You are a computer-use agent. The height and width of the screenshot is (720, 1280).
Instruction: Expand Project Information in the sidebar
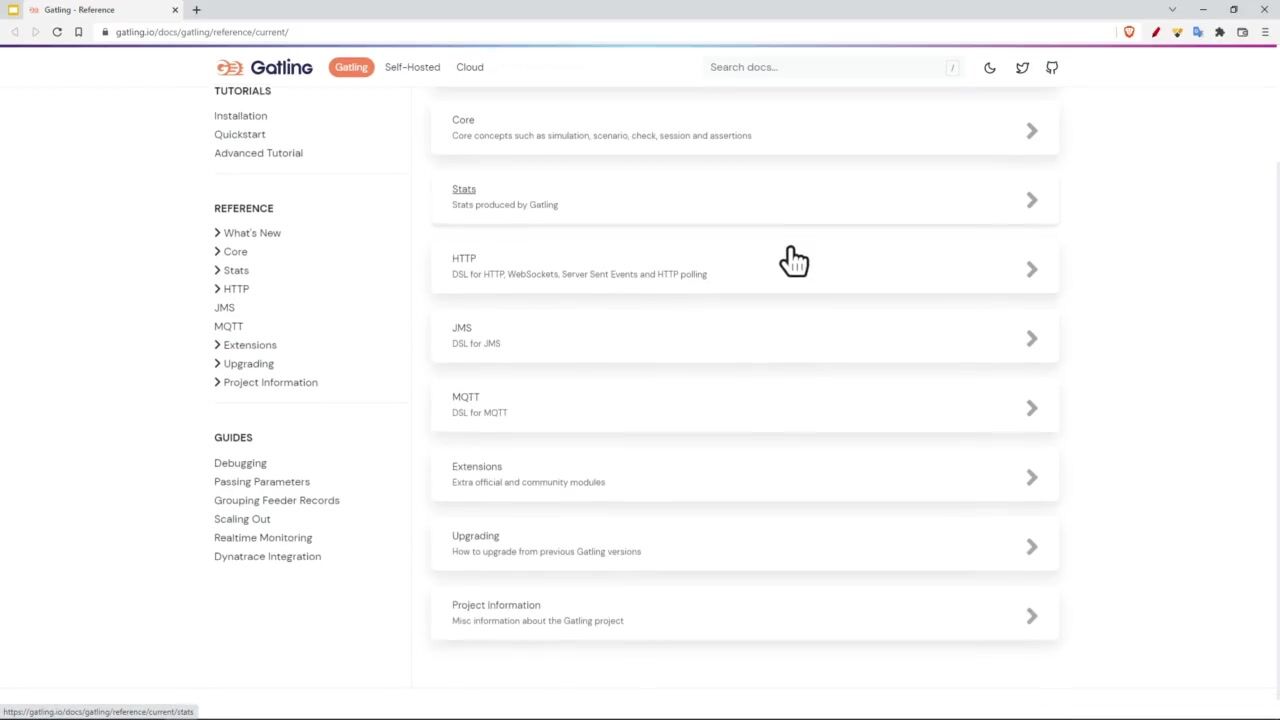[x=217, y=383]
